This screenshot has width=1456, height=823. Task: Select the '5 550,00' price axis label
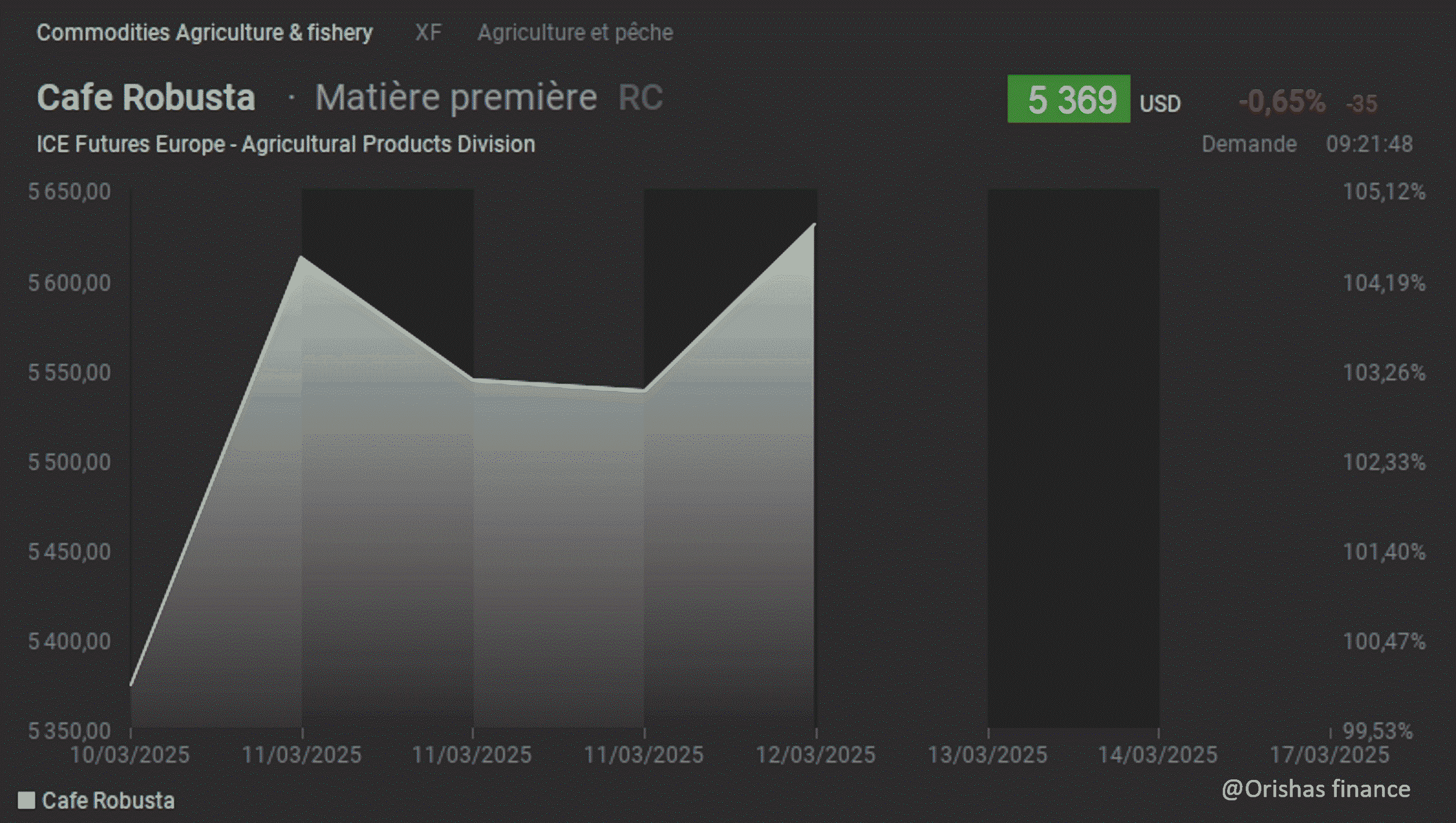[70, 372]
